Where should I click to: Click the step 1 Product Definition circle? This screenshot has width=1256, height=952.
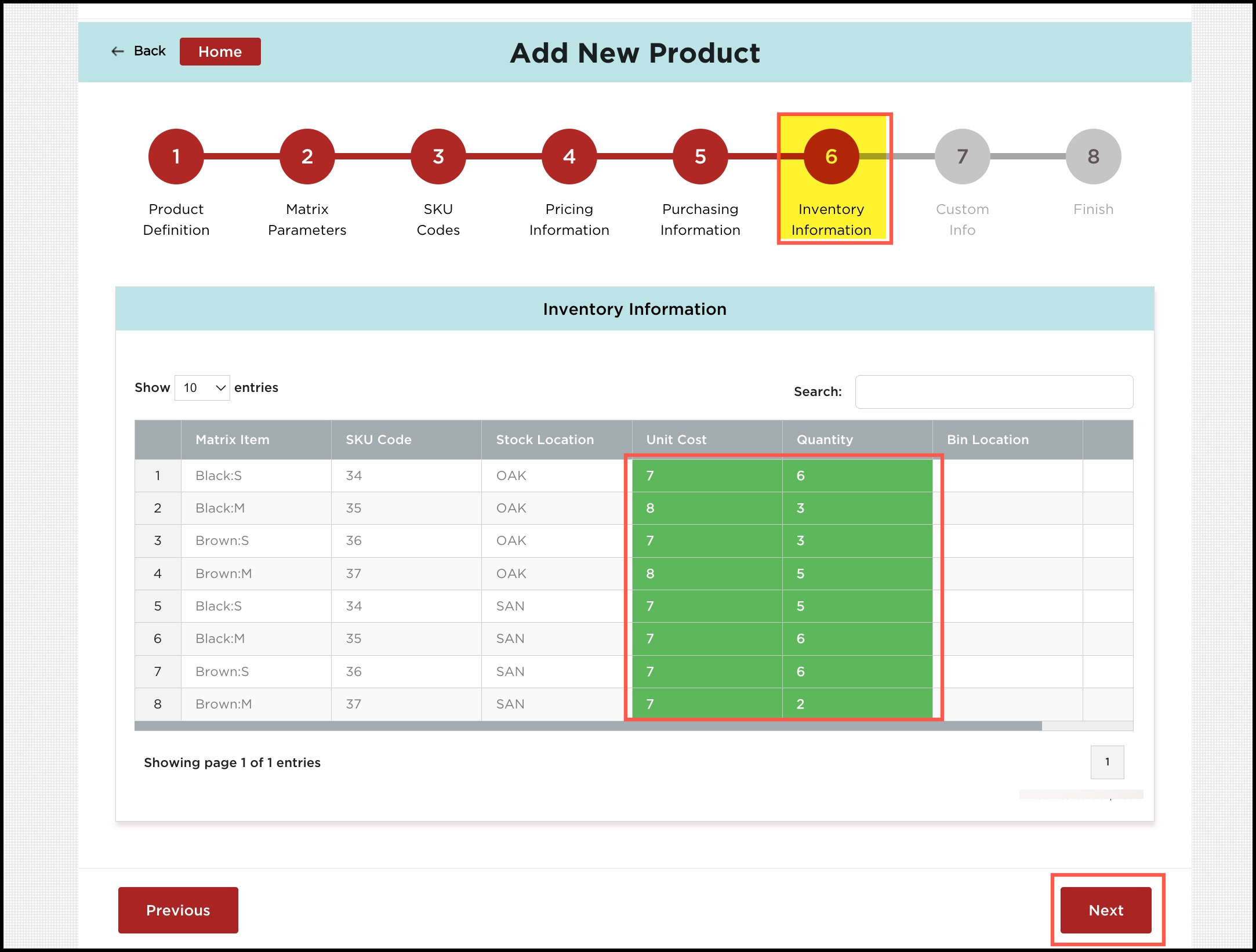coord(176,157)
